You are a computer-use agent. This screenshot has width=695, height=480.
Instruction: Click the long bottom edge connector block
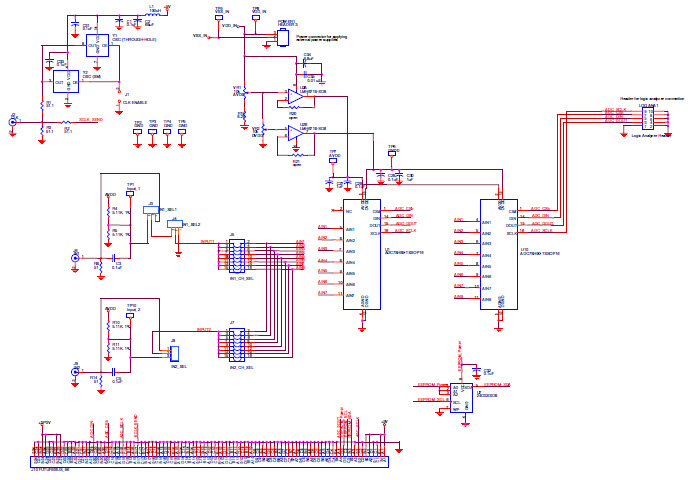tap(209, 462)
